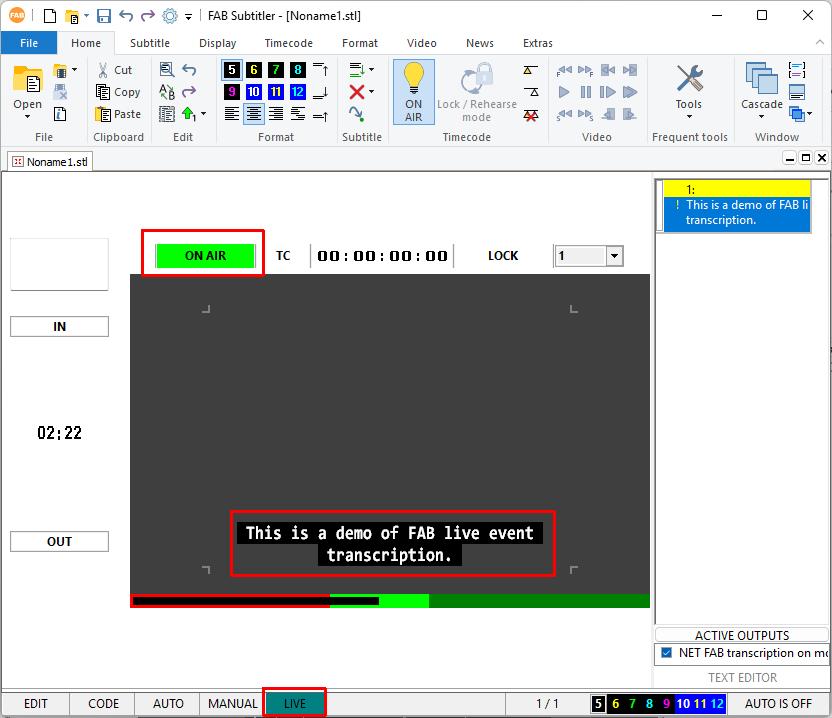The image size is (832, 718).
Task: Click the Paste clipboard icon
Action: coord(103,114)
